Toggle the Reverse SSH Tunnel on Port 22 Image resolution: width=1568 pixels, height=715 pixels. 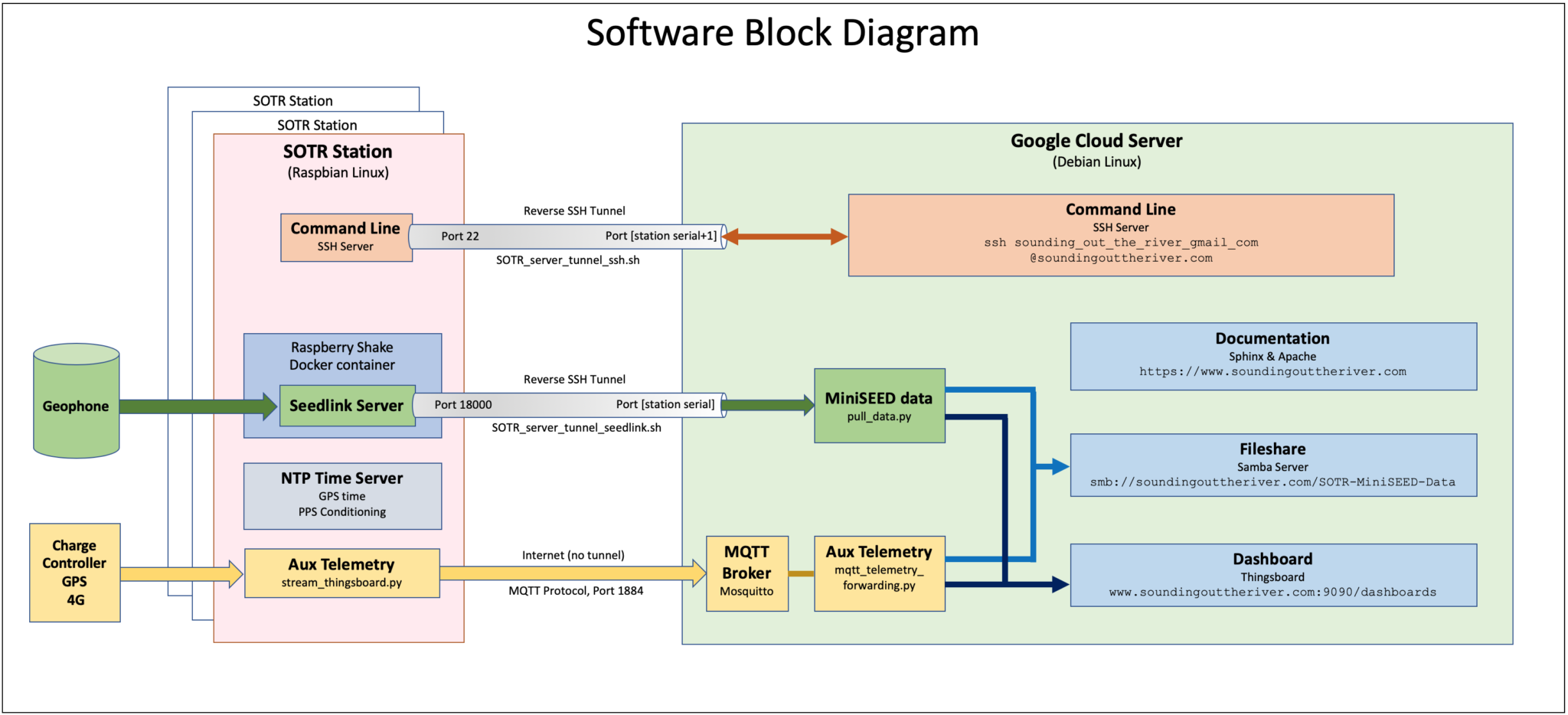(x=567, y=236)
